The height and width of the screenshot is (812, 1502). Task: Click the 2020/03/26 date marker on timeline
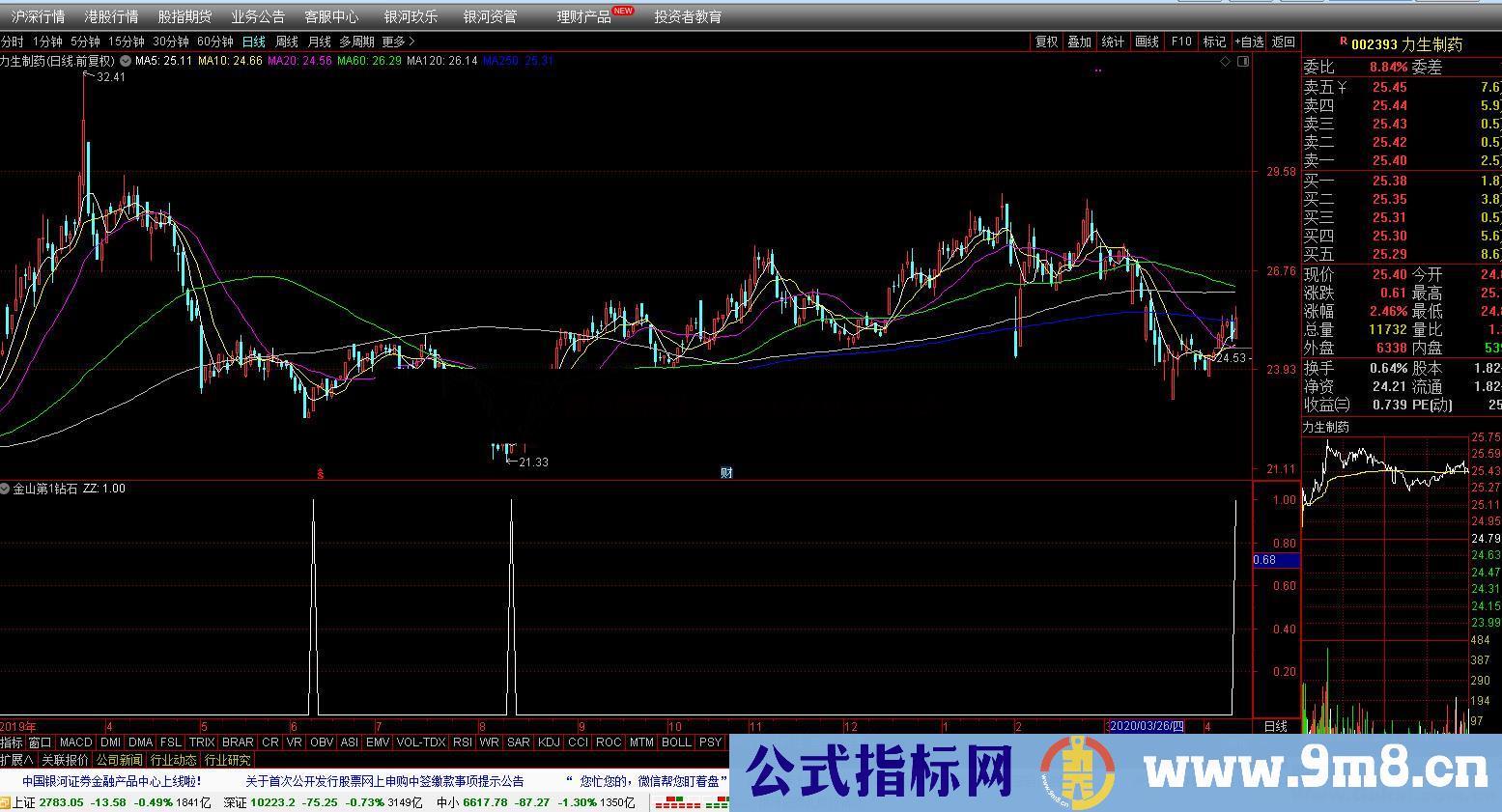click(x=1148, y=726)
